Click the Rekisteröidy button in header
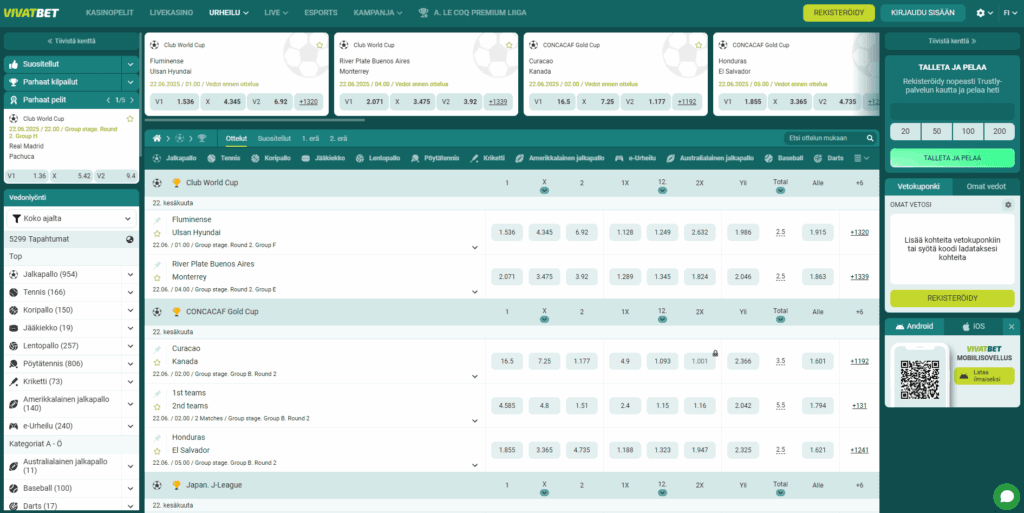Image resolution: width=1024 pixels, height=513 pixels. point(839,12)
